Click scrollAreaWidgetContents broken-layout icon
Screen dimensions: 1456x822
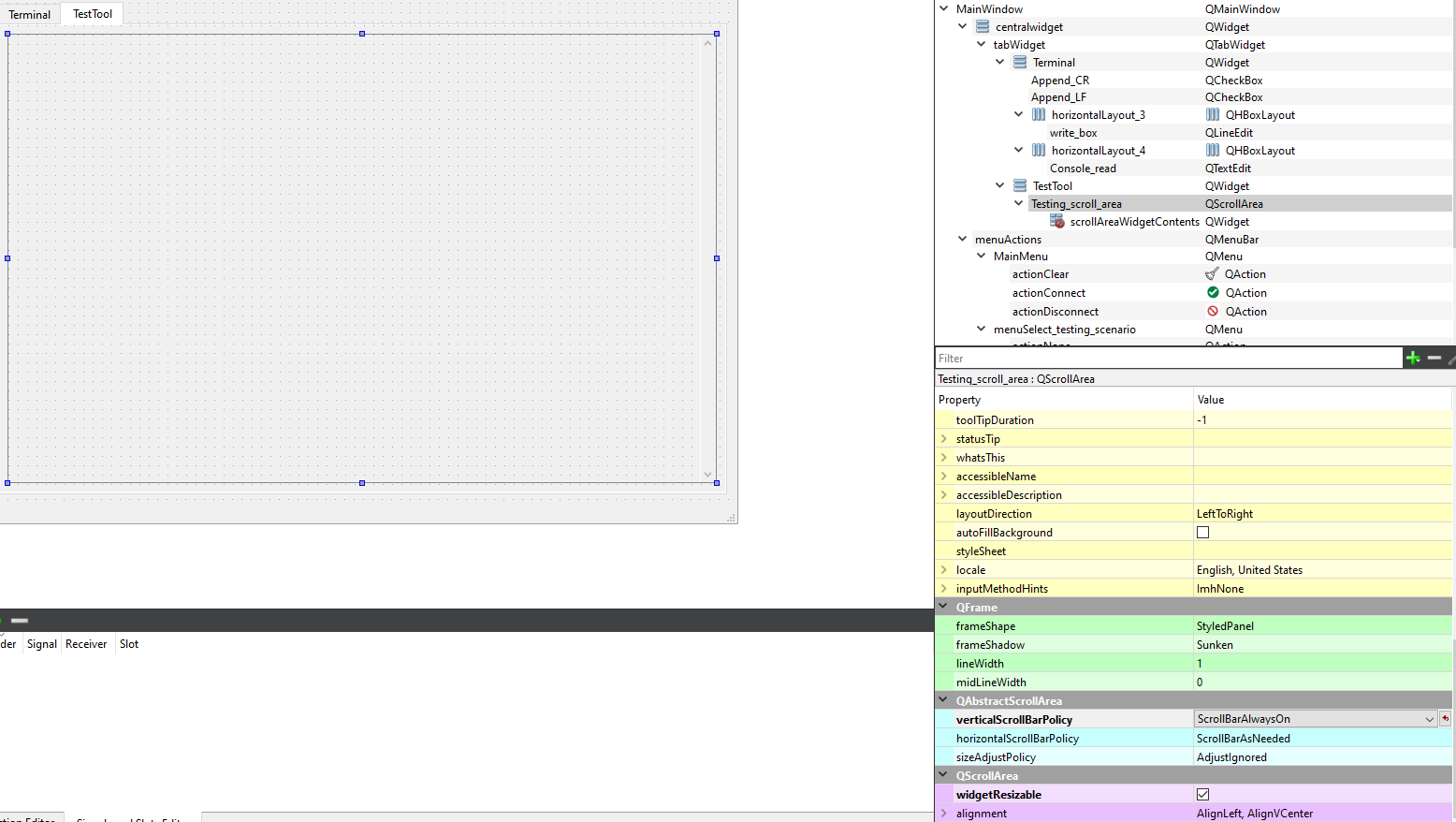pos(1057,222)
